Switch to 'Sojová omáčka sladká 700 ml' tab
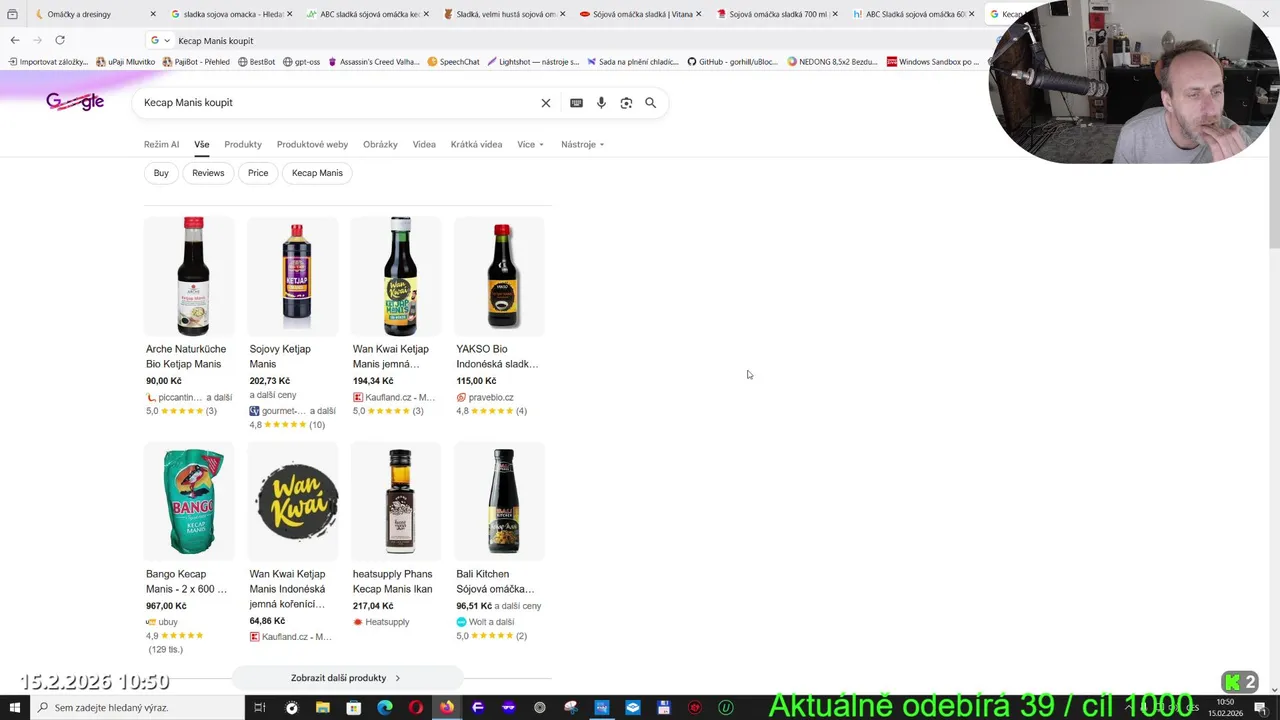This screenshot has width=1280, height=720. [x=777, y=14]
